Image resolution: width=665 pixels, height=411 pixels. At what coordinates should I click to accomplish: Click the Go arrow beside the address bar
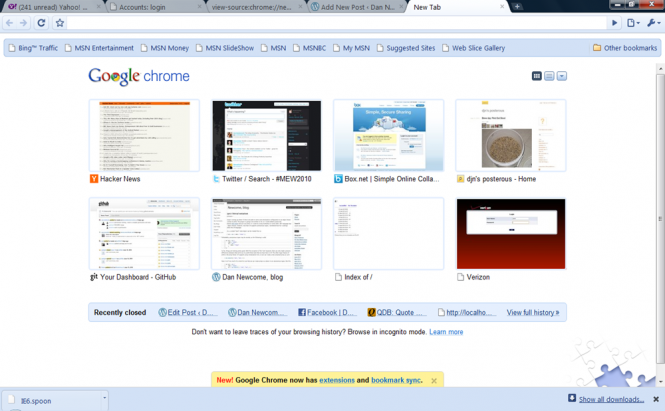pos(615,23)
